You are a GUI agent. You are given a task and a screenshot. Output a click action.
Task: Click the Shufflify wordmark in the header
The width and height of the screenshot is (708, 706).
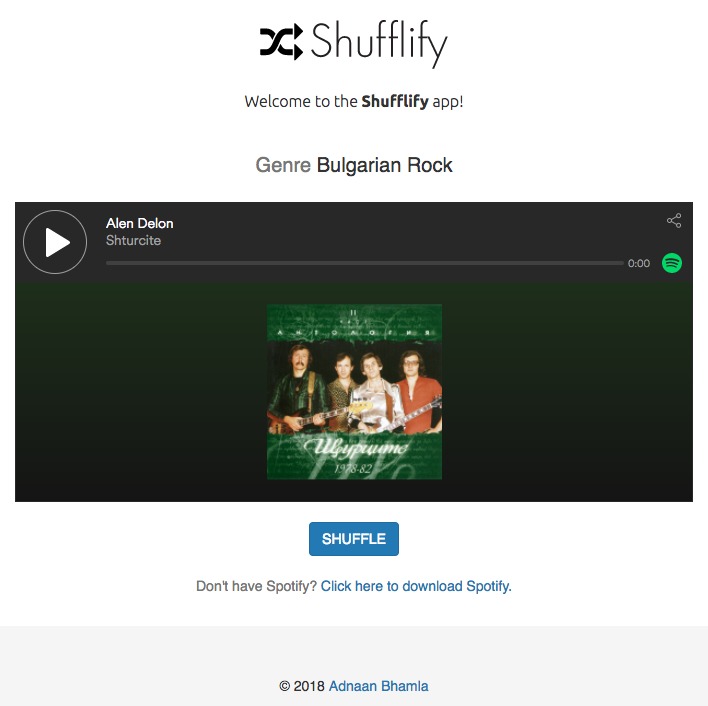tap(379, 44)
